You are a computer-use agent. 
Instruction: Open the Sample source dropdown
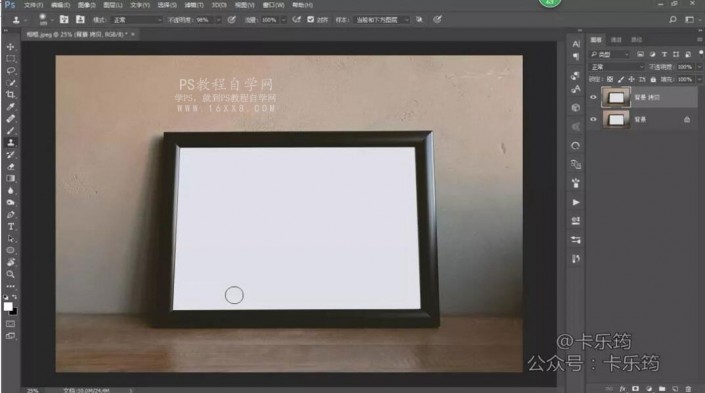pyautogui.click(x=382, y=20)
